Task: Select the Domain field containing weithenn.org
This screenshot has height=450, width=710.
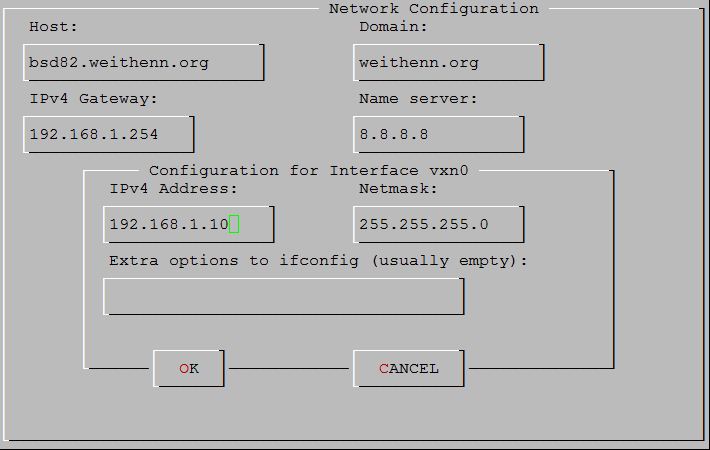Action: coord(449,62)
